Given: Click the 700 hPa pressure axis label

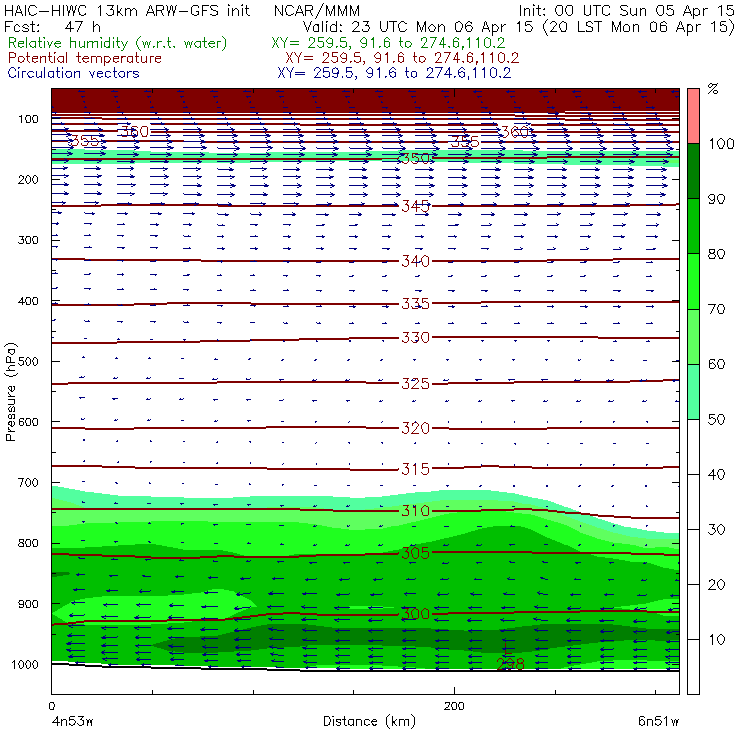Looking at the screenshot, I should click(28, 482).
